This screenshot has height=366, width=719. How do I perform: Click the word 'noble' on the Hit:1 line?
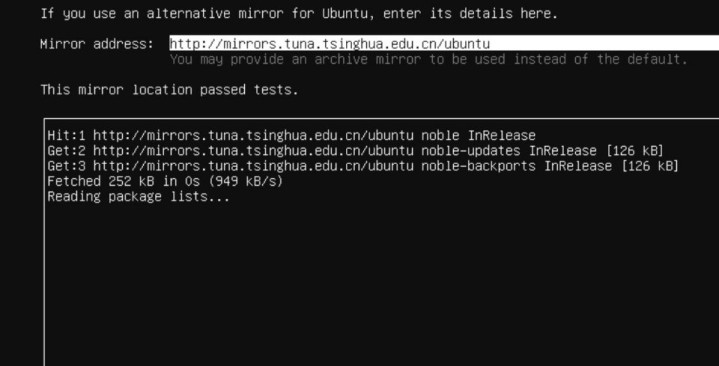[440, 135]
